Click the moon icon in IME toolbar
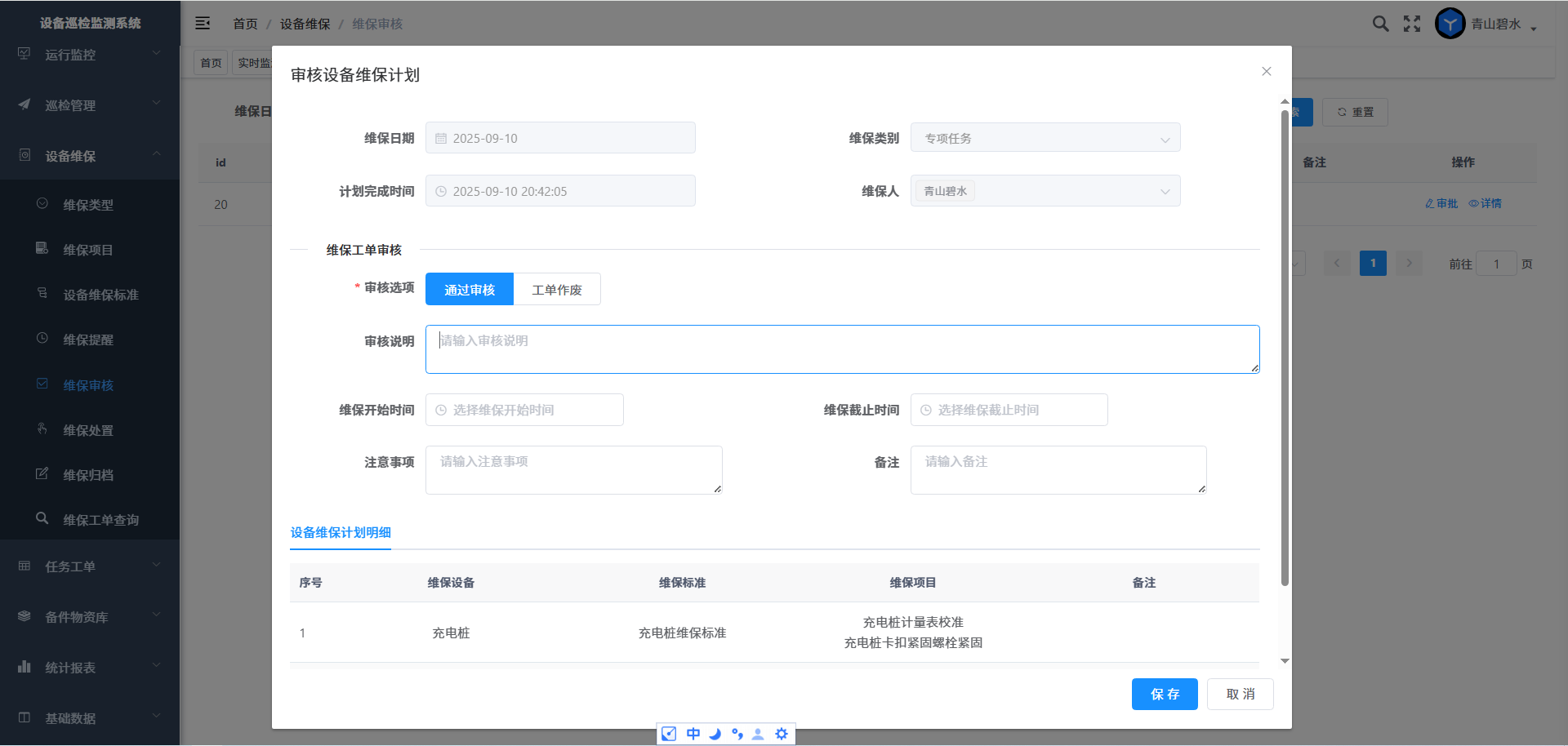The image size is (1568, 746). 715,734
